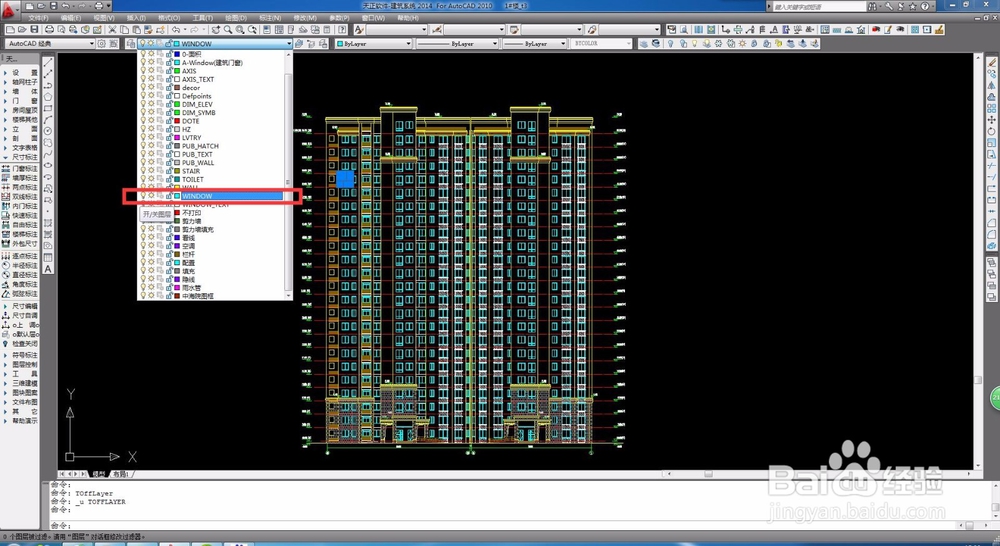
Task: Select the Circle draw tool
Action: coord(48,131)
